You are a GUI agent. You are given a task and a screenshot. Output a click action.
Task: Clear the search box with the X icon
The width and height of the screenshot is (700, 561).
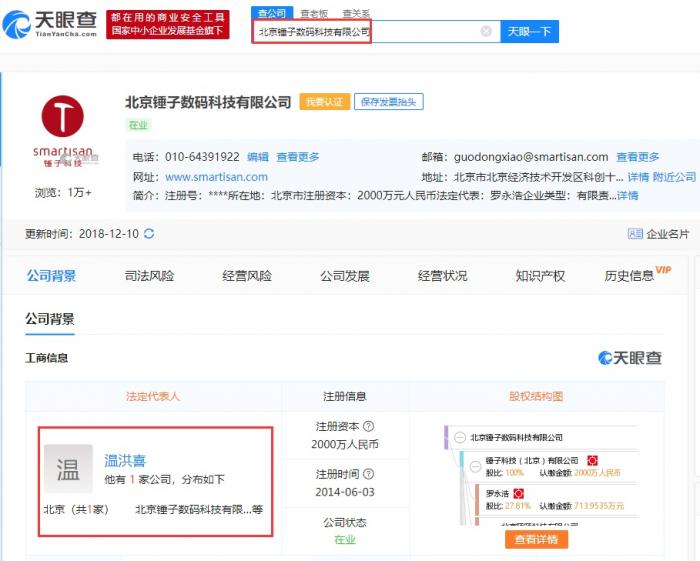tap(486, 31)
